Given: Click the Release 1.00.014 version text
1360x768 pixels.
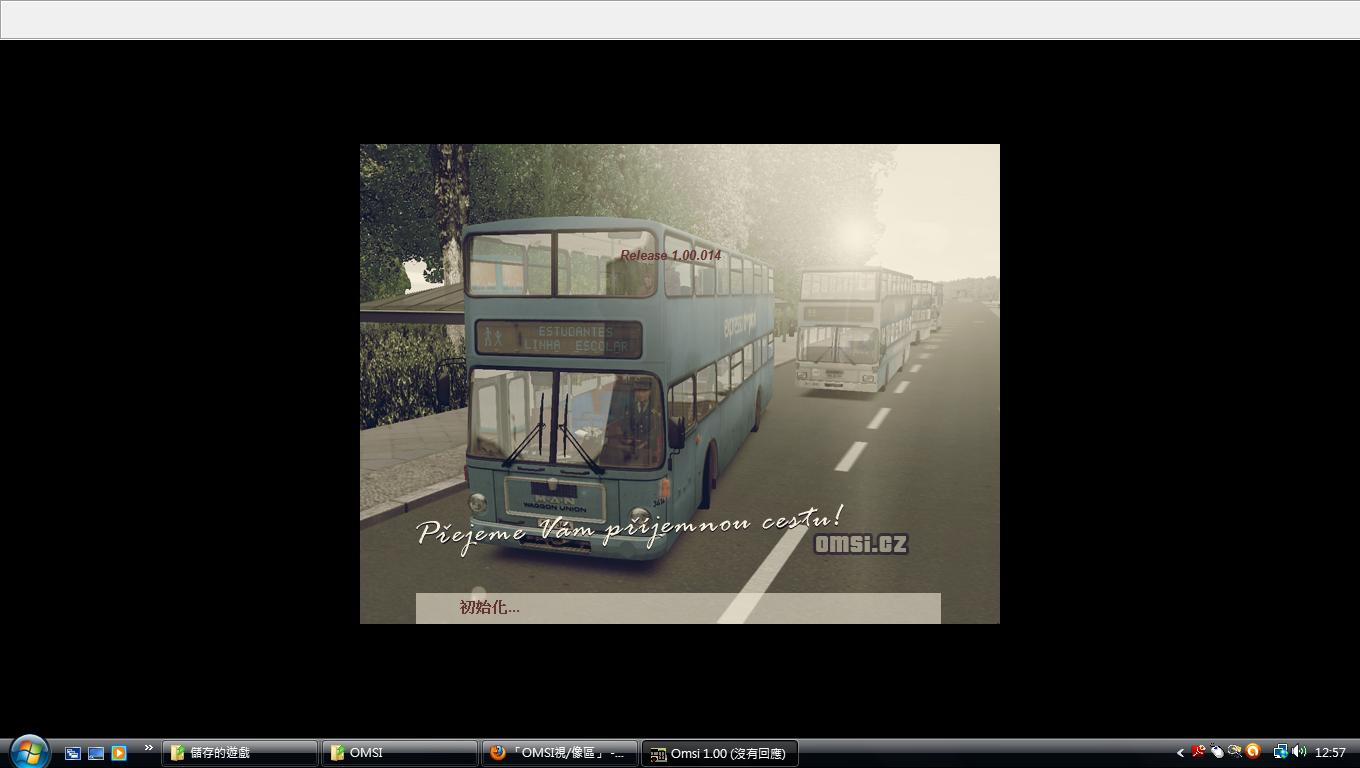Looking at the screenshot, I should coord(670,255).
